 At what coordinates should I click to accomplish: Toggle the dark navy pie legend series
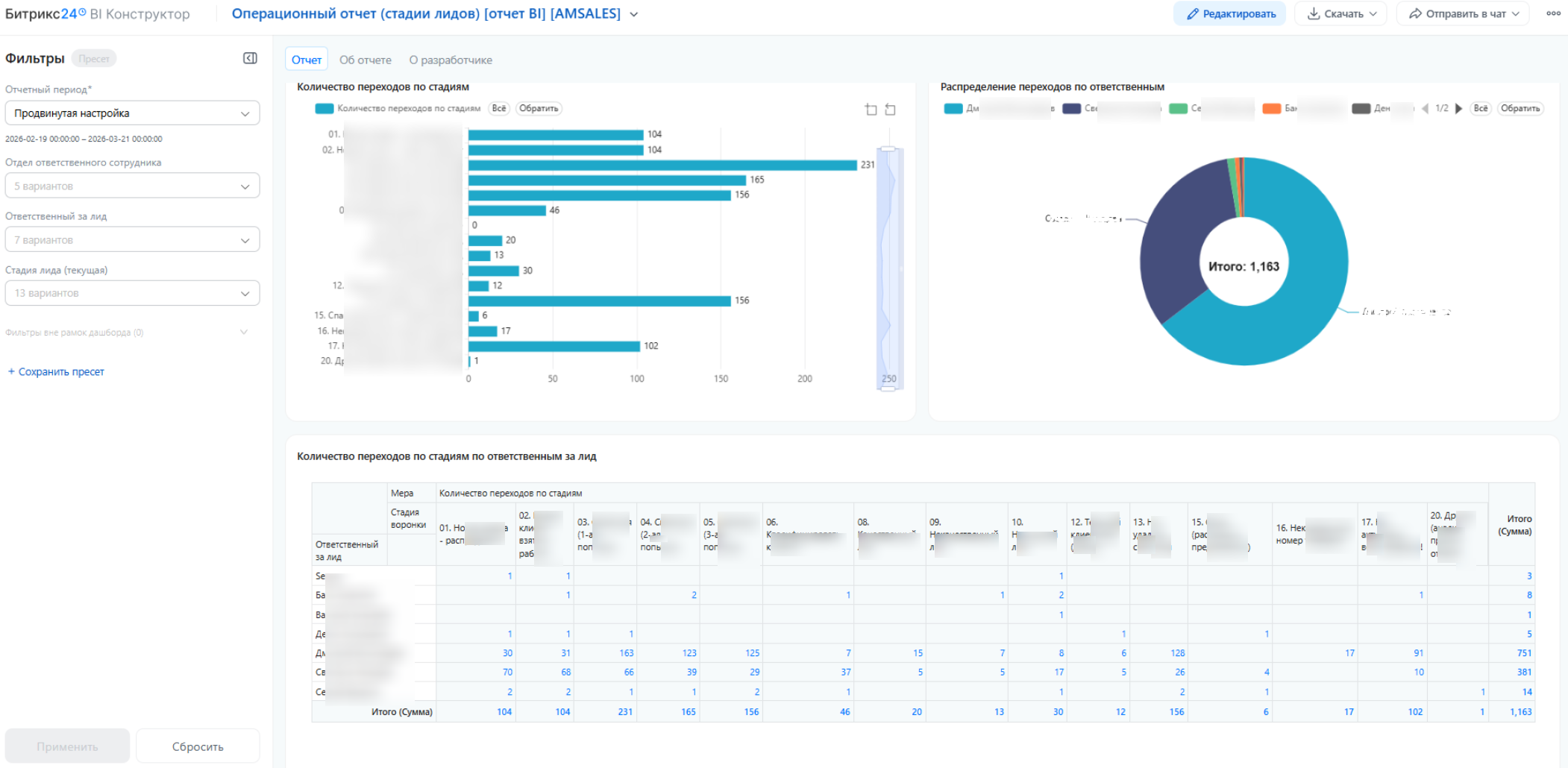coord(1072,109)
